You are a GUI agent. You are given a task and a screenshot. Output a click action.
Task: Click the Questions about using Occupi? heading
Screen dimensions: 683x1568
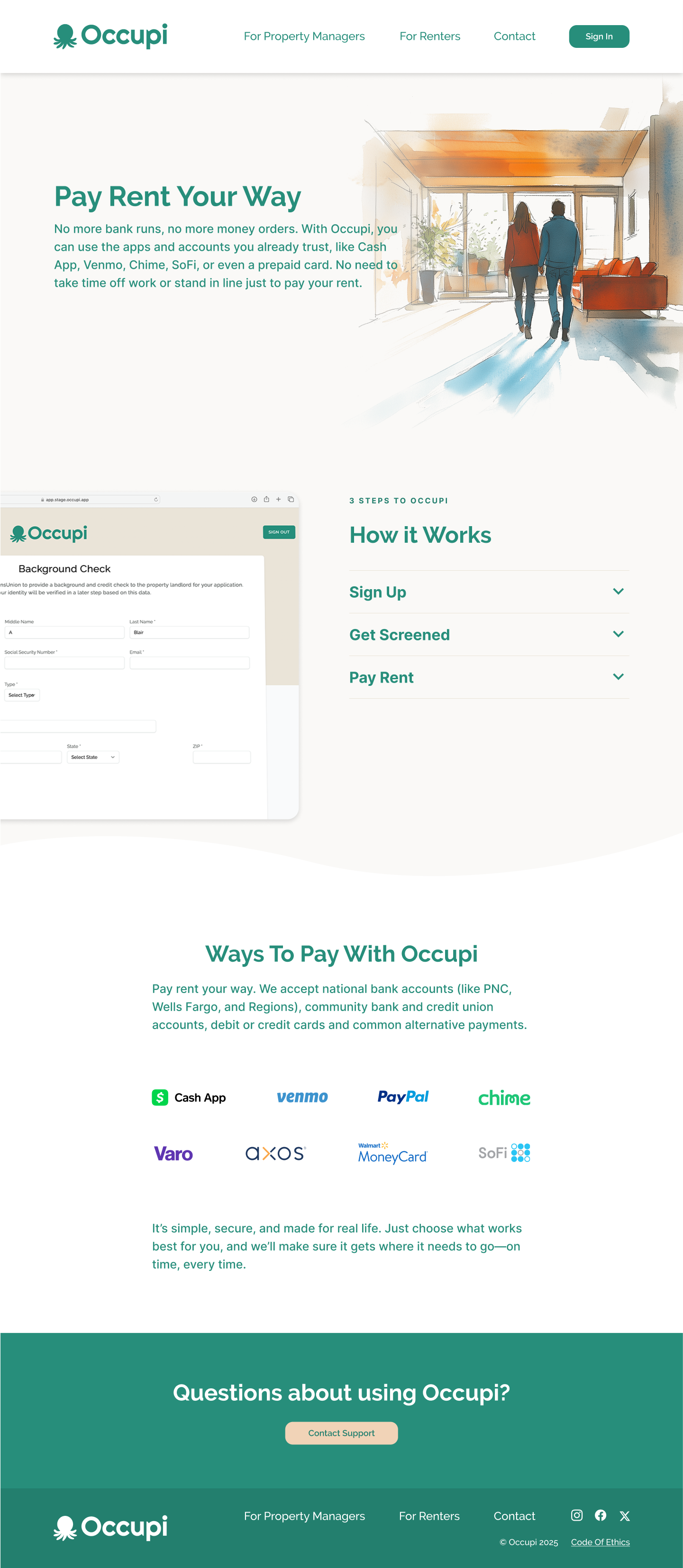(341, 1393)
